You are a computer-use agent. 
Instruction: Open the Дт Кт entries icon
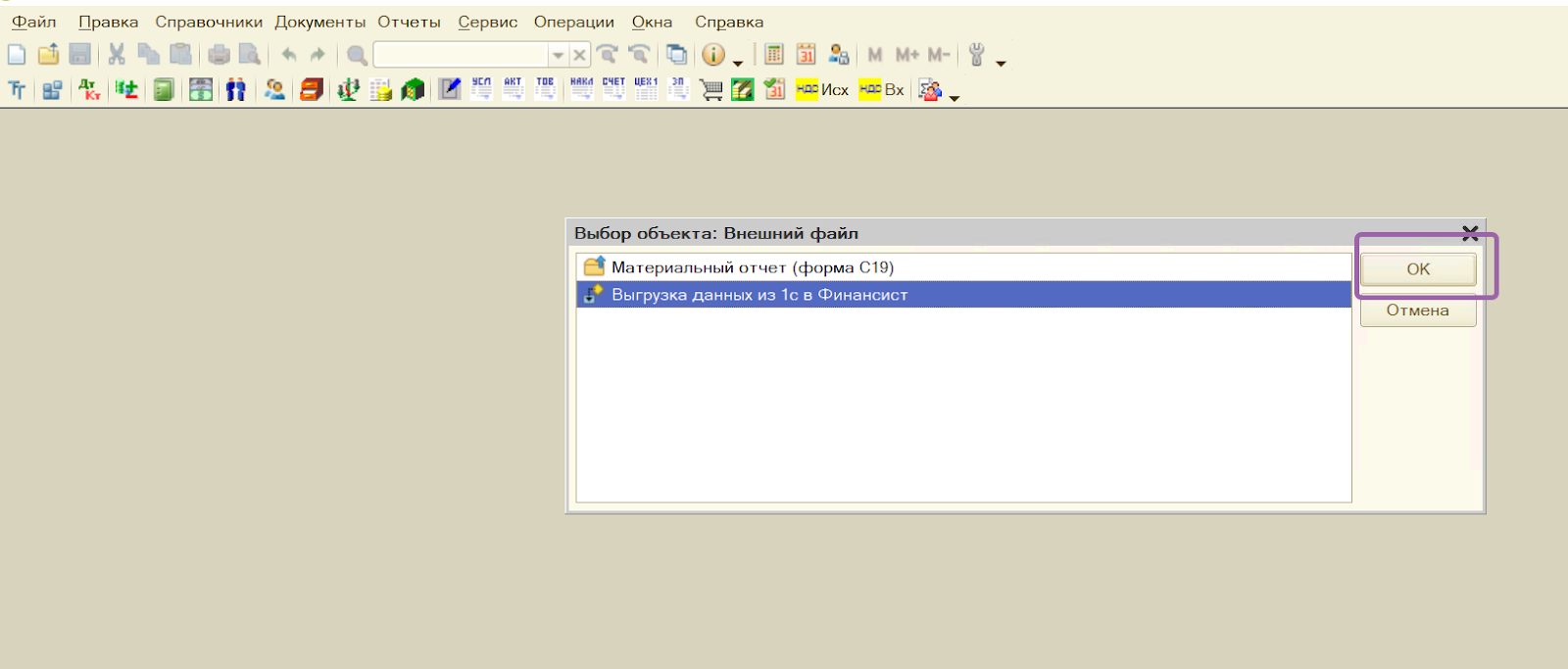tap(89, 90)
